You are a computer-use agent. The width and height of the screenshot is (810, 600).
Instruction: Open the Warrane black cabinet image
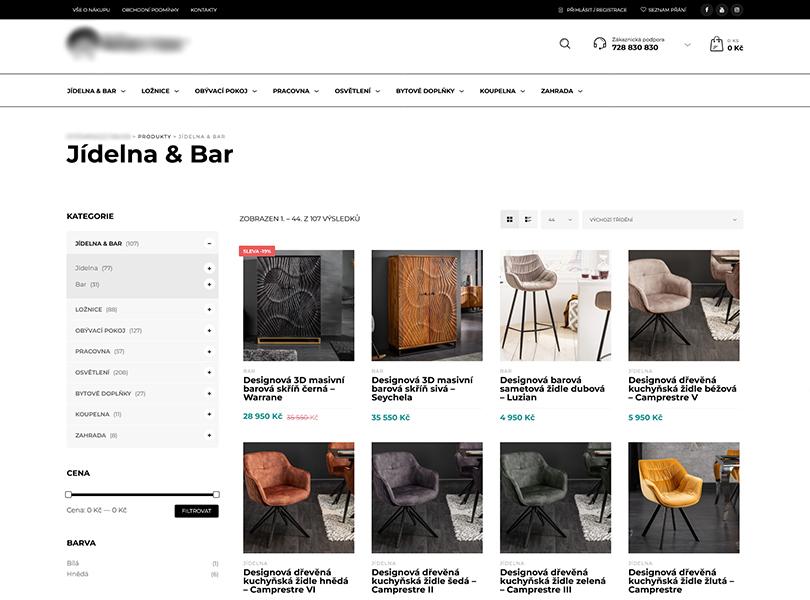[299, 305]
